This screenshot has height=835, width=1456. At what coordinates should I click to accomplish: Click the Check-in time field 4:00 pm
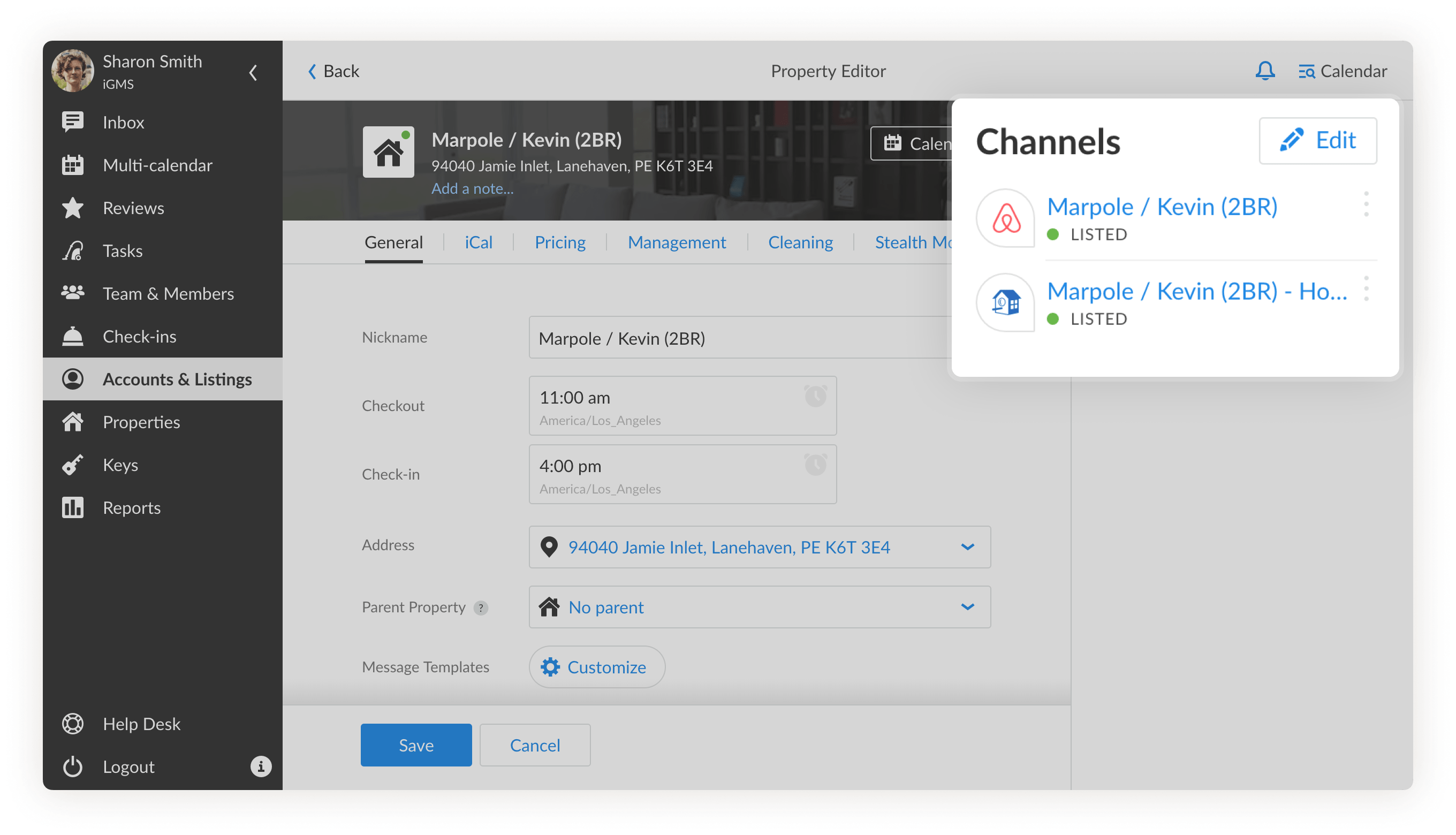tap(682, 474)
